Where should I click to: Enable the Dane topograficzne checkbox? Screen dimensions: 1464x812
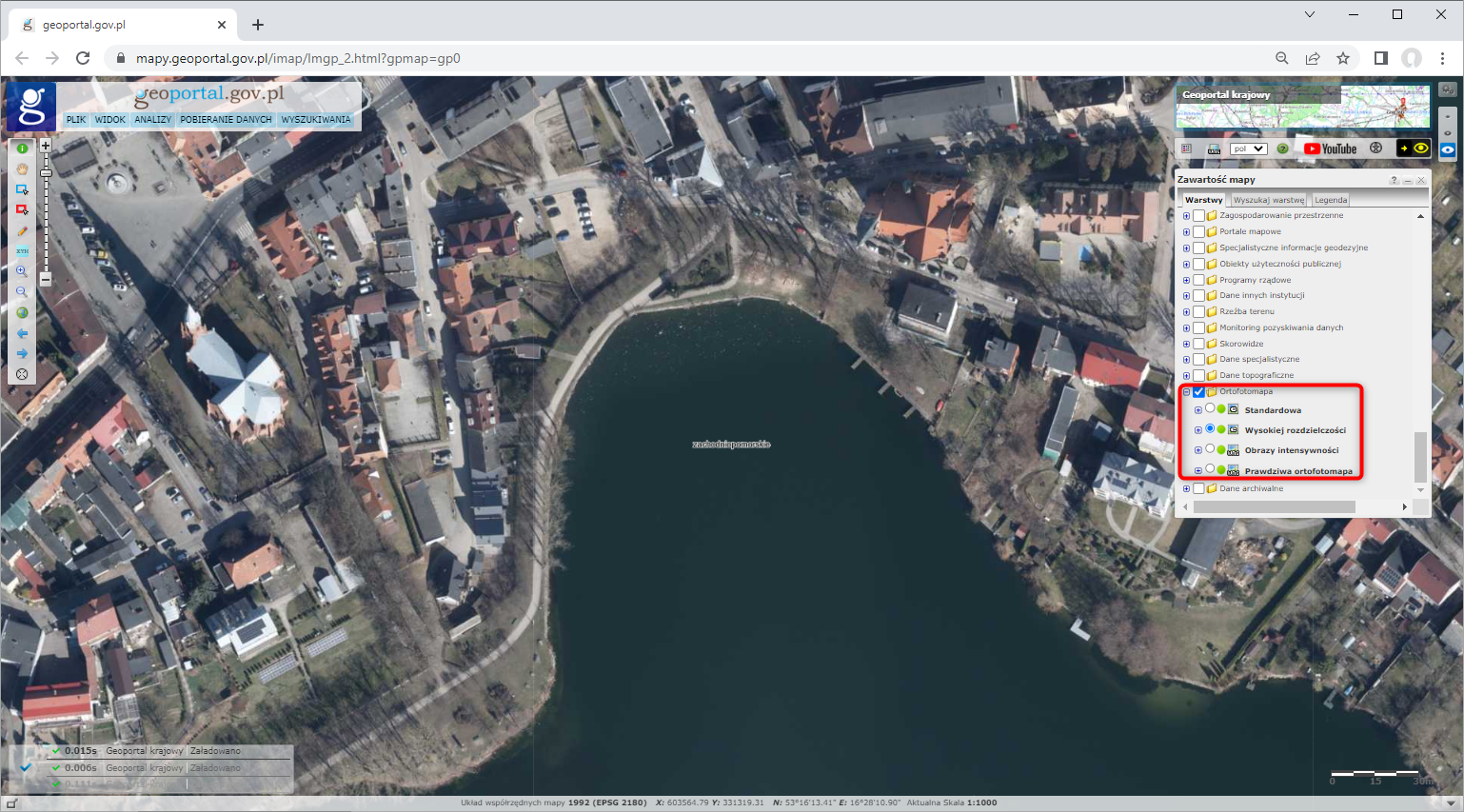1198,375
